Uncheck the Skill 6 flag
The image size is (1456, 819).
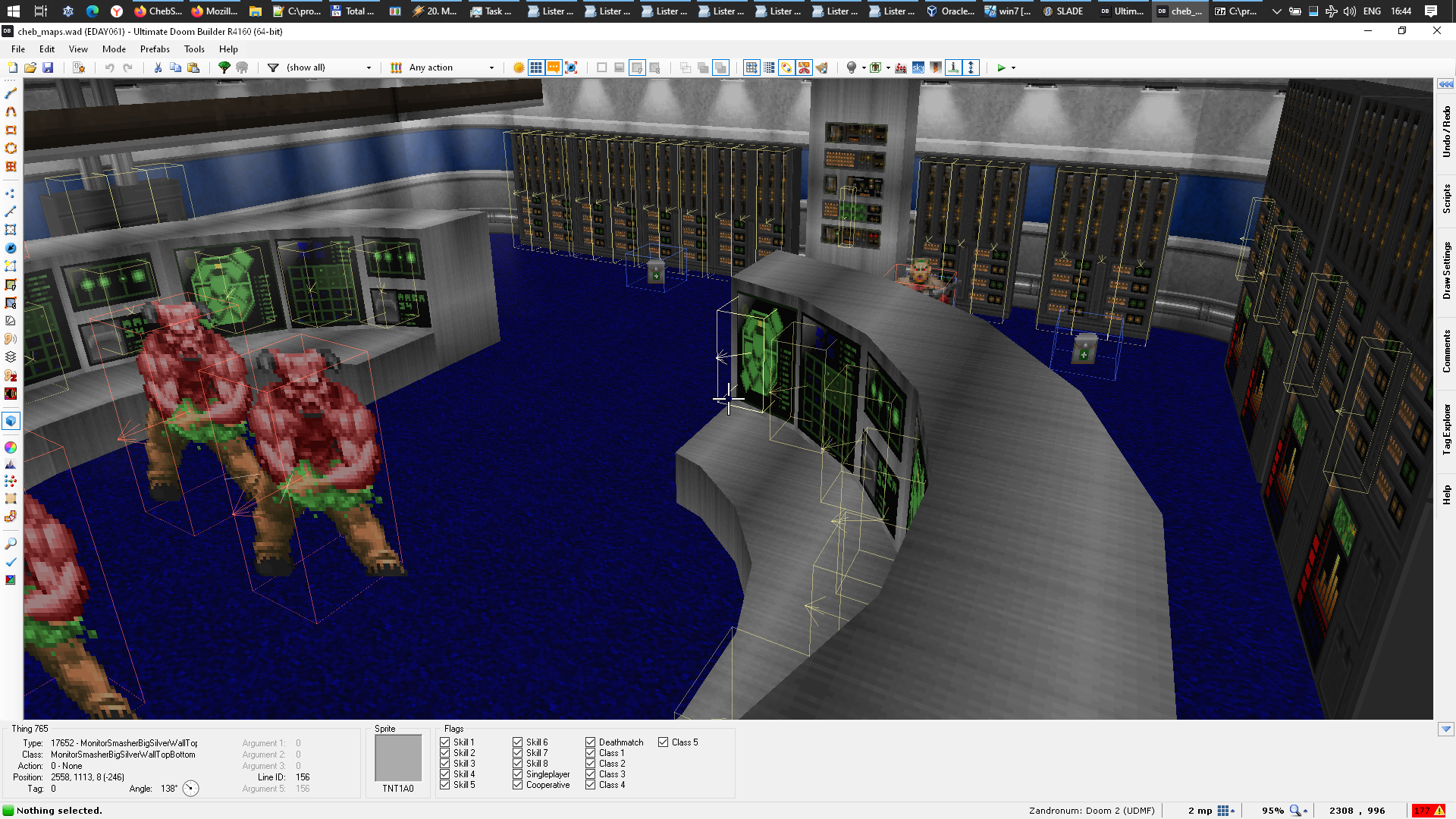click(x=518, y=742)
